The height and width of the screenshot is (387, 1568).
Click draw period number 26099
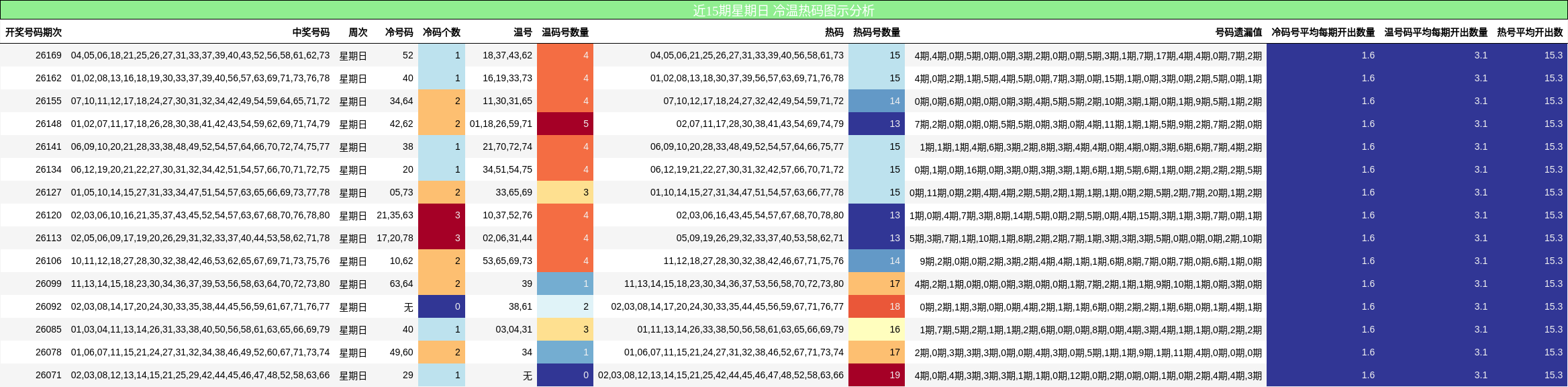(x=48, y=284)
